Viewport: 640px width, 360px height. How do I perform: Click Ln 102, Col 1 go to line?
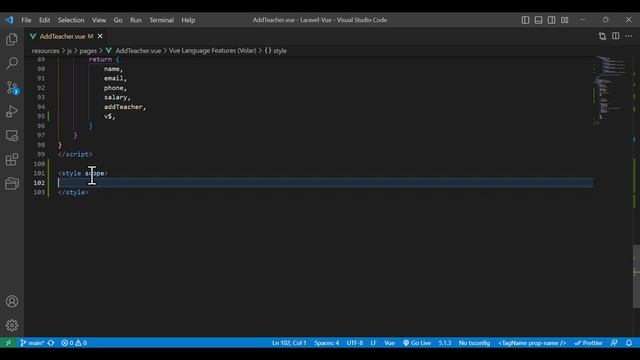pos(289,343)
